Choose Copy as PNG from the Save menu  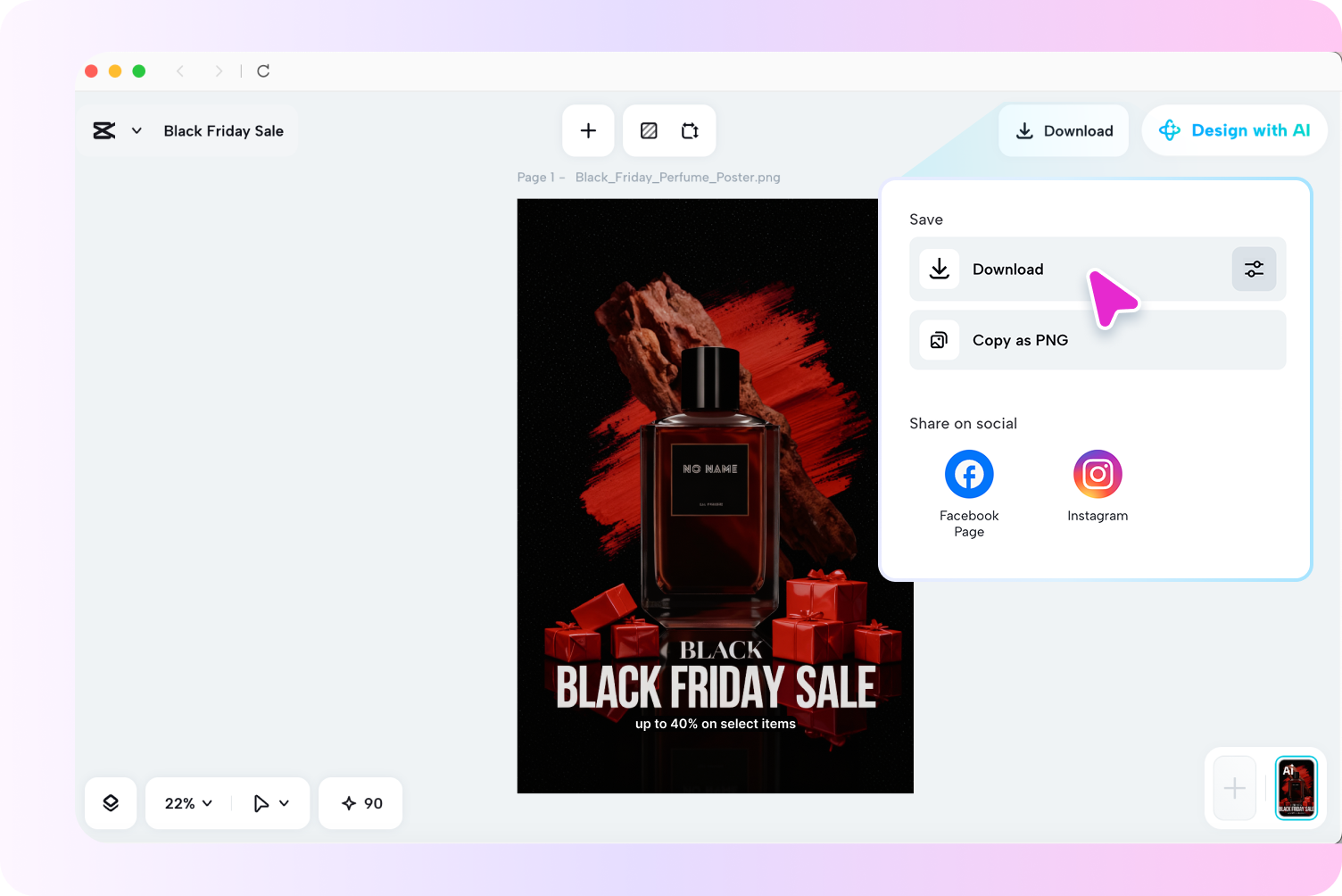point(1020,340)
